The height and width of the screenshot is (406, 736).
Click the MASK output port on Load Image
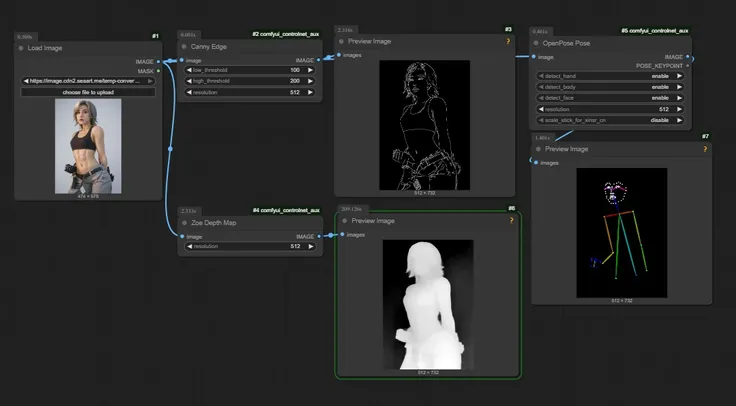158,71
